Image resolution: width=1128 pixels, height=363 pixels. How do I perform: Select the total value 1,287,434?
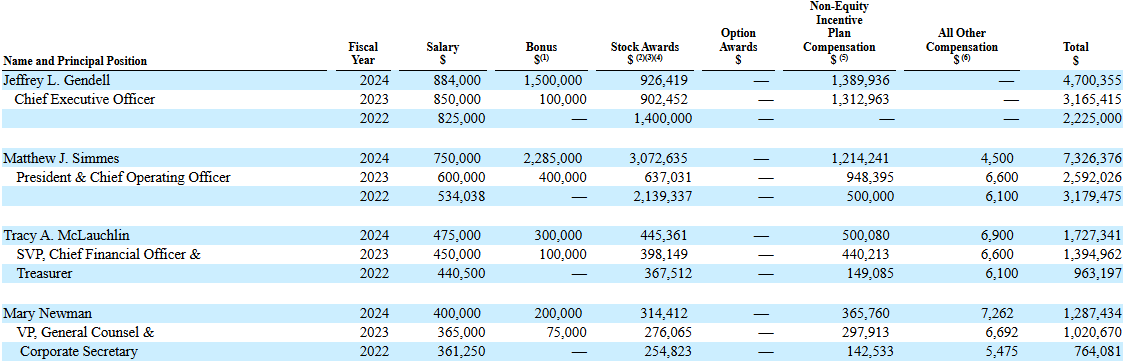[1092, 313]
